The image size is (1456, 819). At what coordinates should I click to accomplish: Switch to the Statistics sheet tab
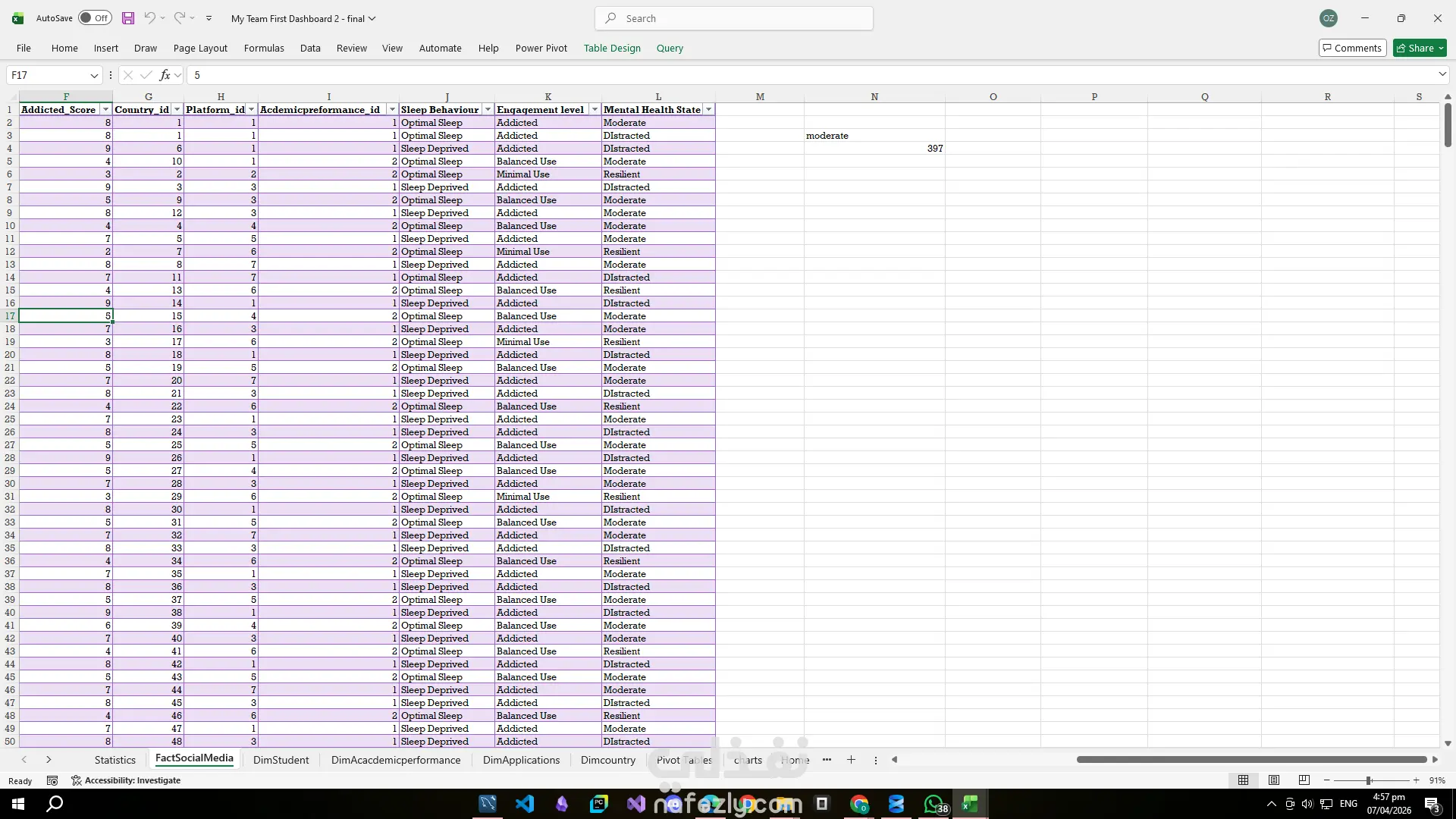click(x=115, y=760)
